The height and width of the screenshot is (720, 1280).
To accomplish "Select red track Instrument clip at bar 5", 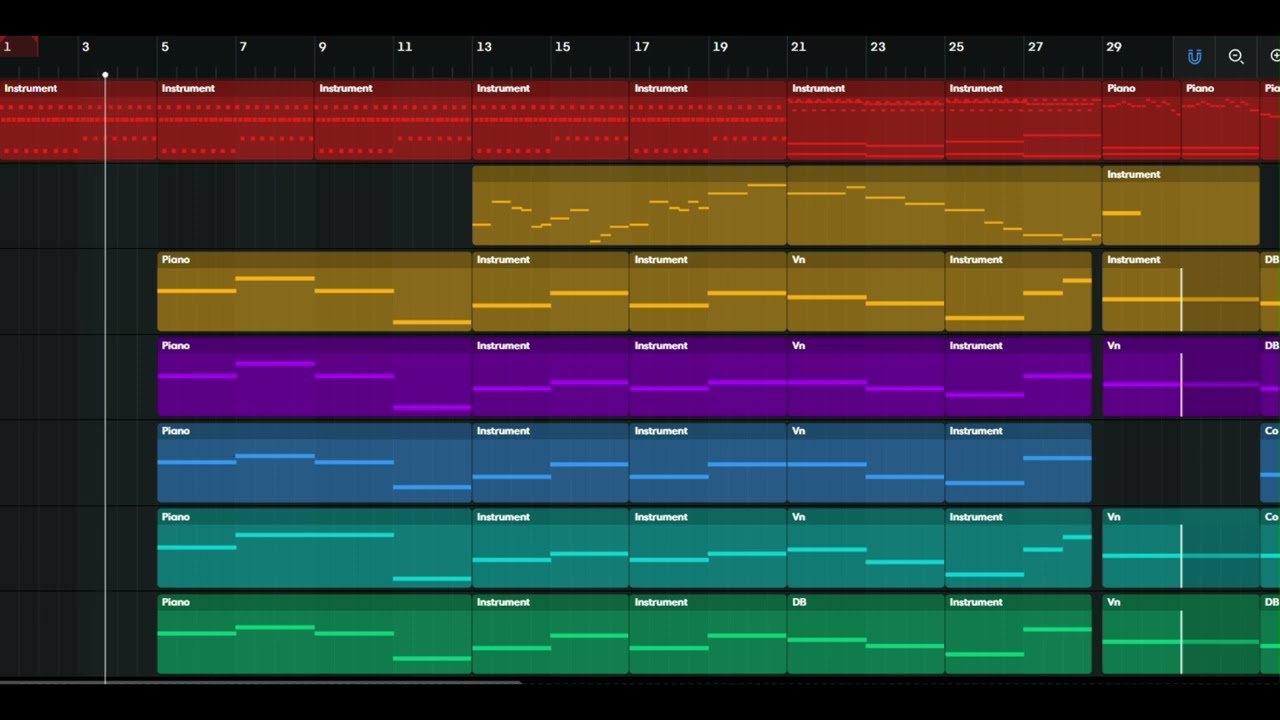I will click(x=236, y=120).
